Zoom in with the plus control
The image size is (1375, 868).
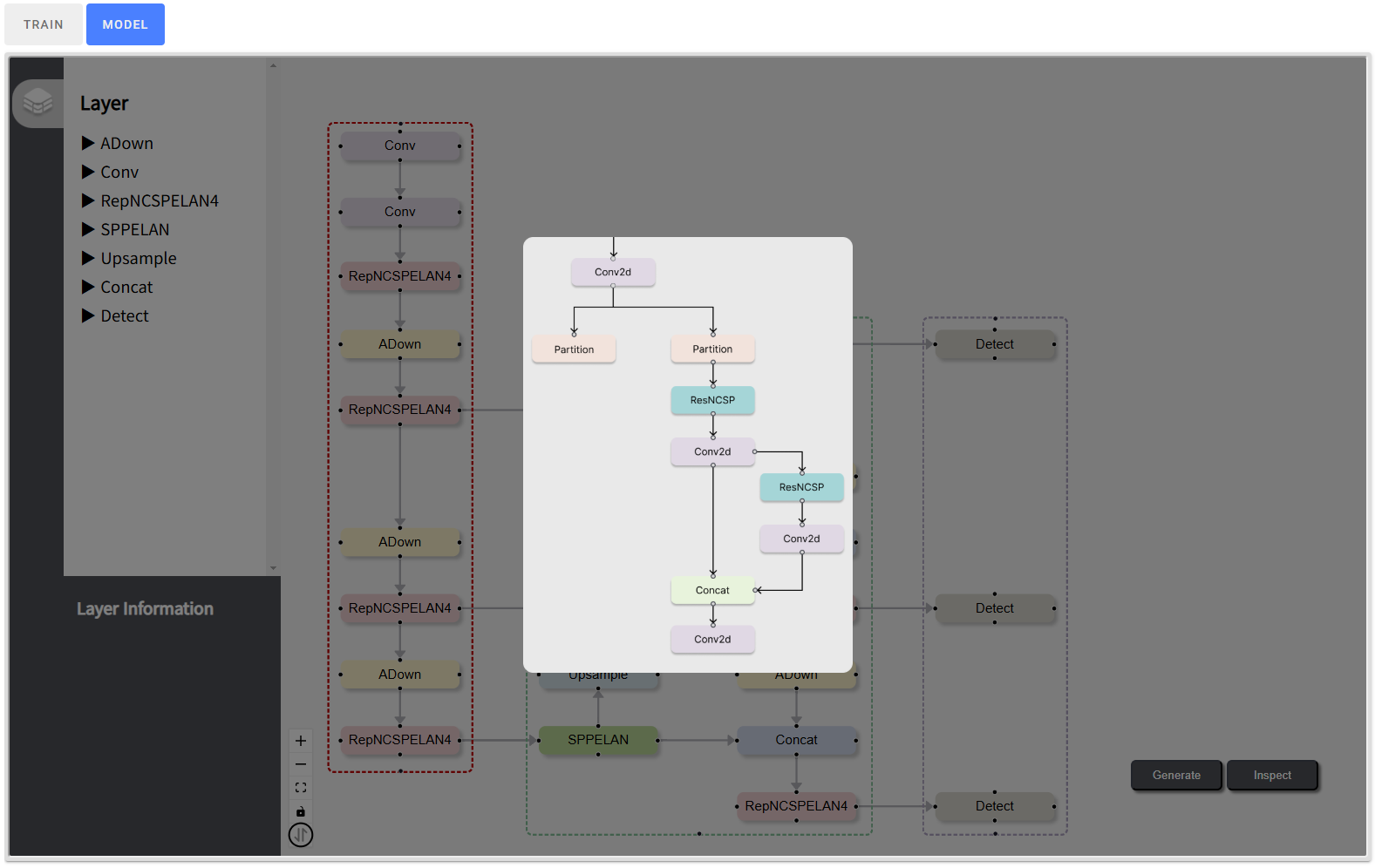point(301,741)
